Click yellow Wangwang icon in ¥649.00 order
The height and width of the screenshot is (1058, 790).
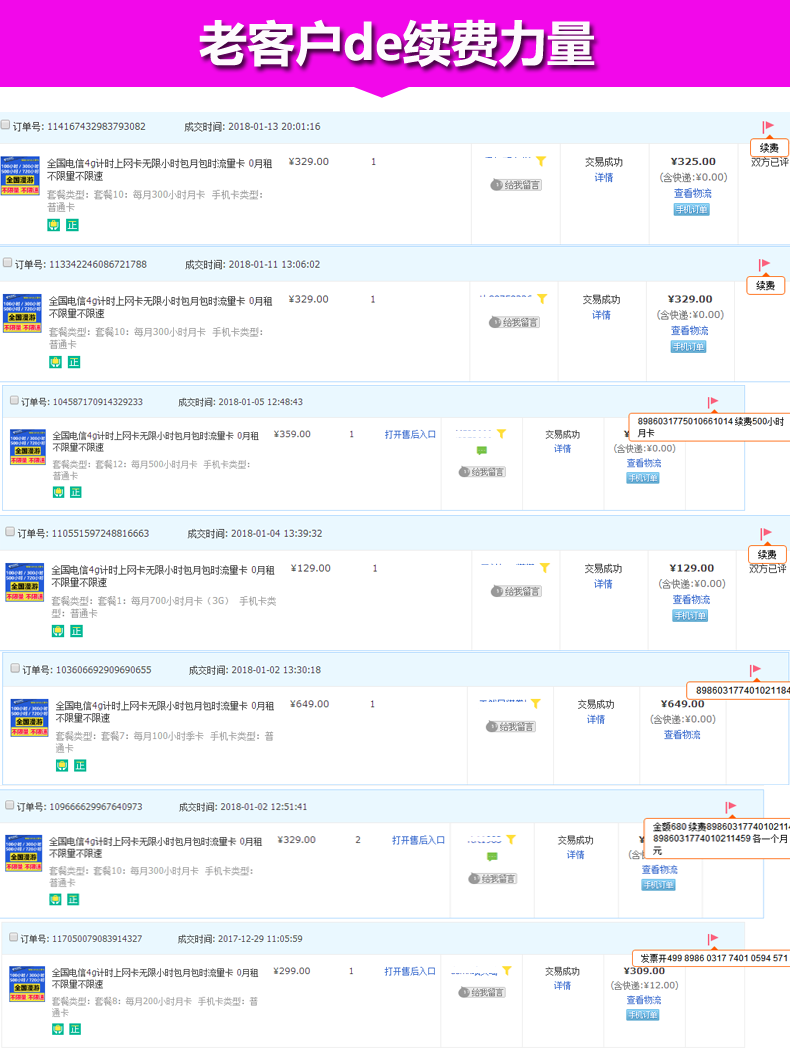tap(535, 704)
